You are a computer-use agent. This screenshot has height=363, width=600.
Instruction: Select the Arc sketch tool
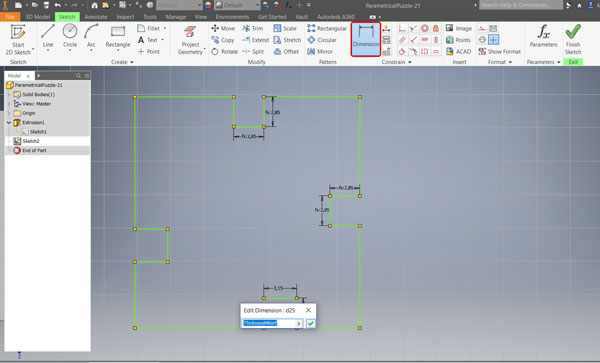(91, 37)
